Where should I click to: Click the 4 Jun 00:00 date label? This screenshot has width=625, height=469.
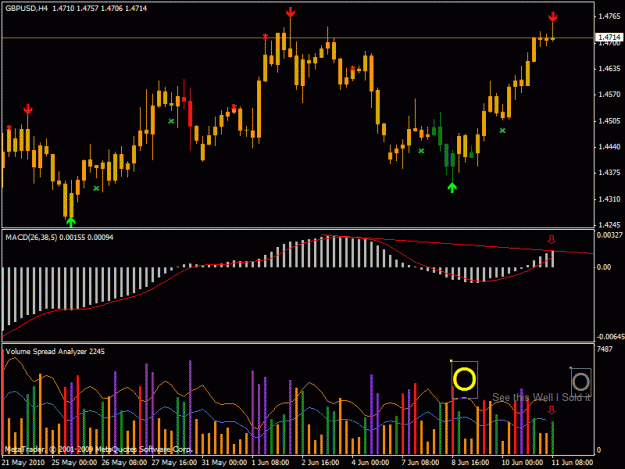(x=370, y=463)
